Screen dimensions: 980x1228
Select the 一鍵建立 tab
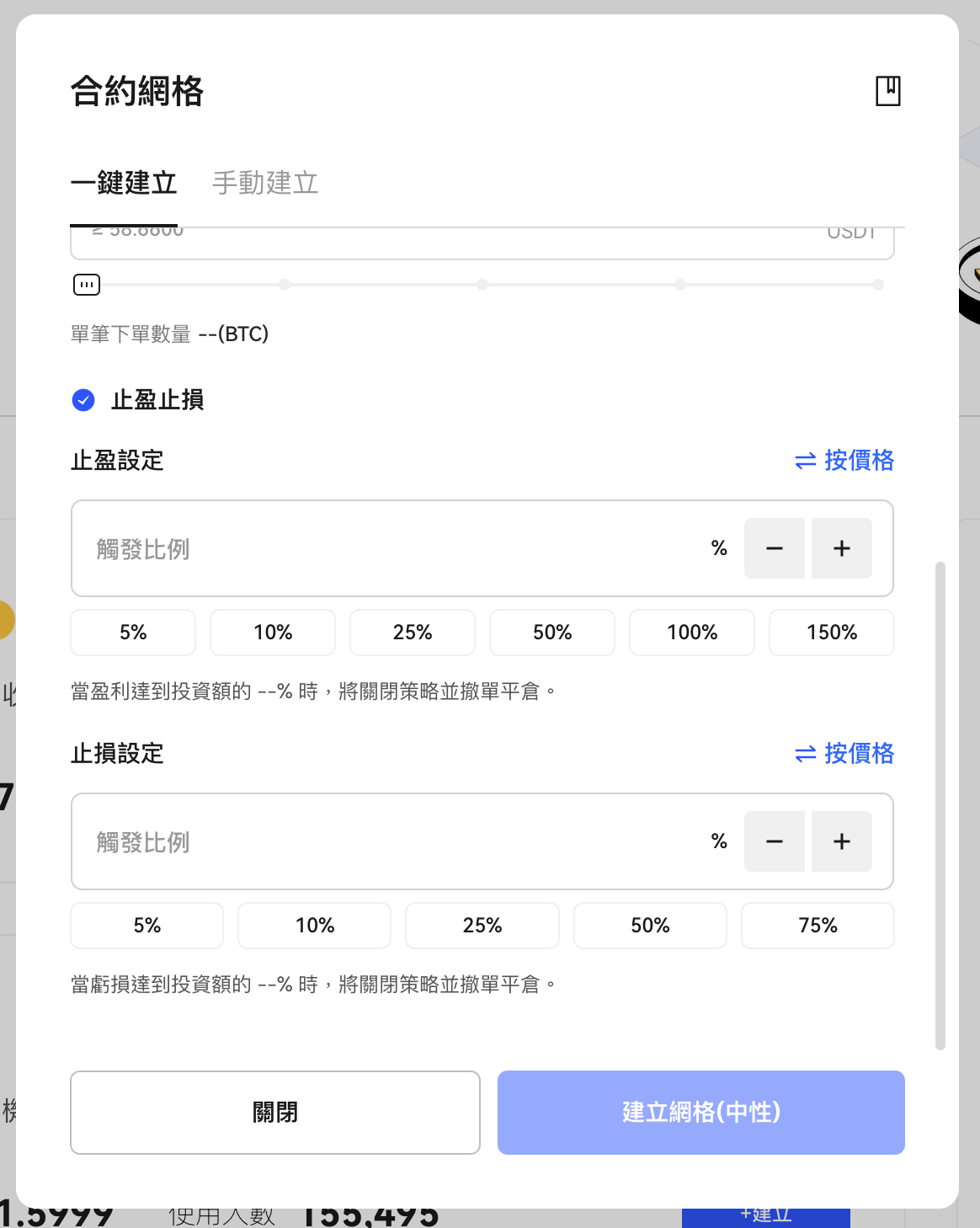[x=124, y=183]
